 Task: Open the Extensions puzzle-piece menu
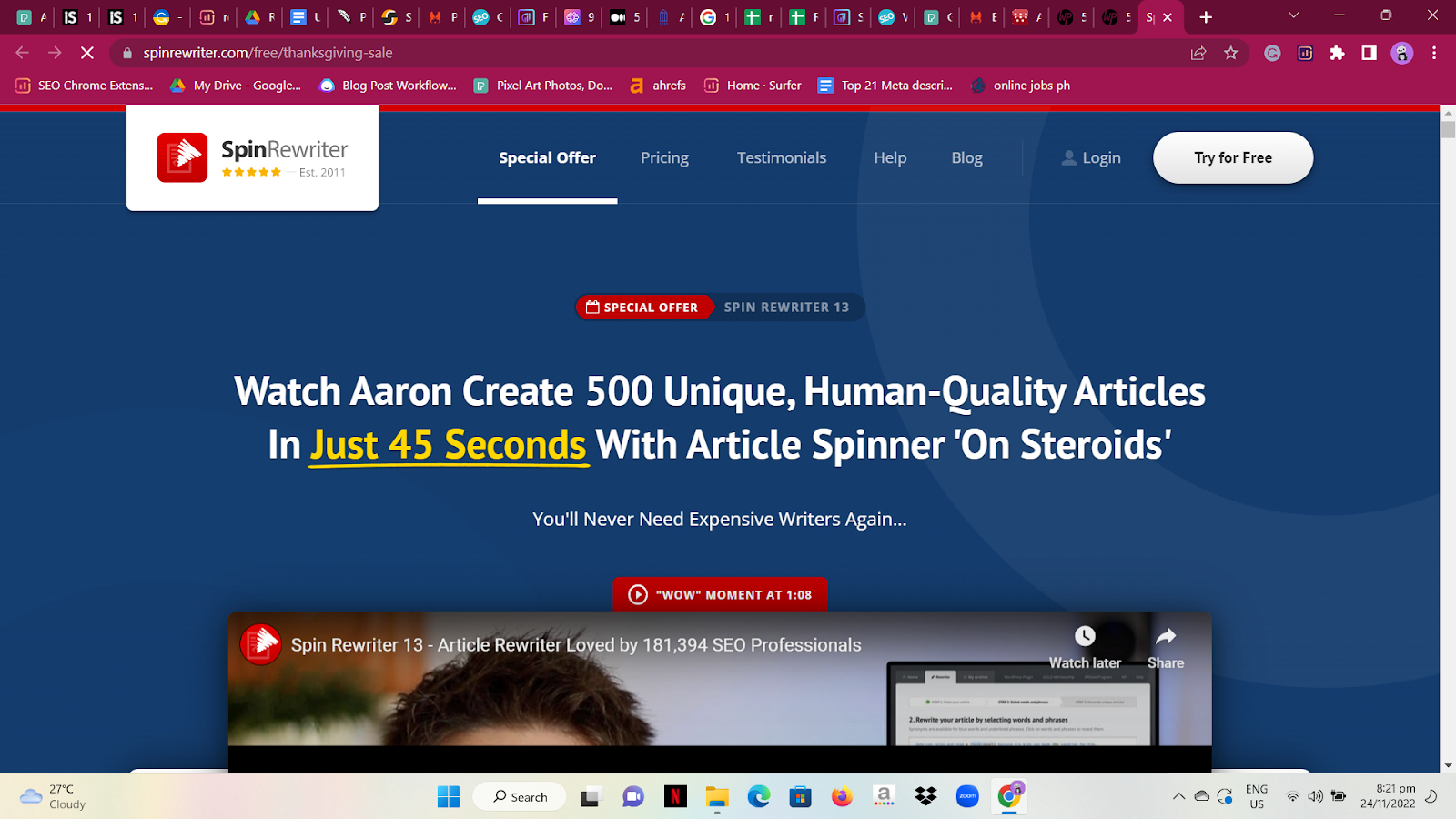click(x=1337, y=53)
